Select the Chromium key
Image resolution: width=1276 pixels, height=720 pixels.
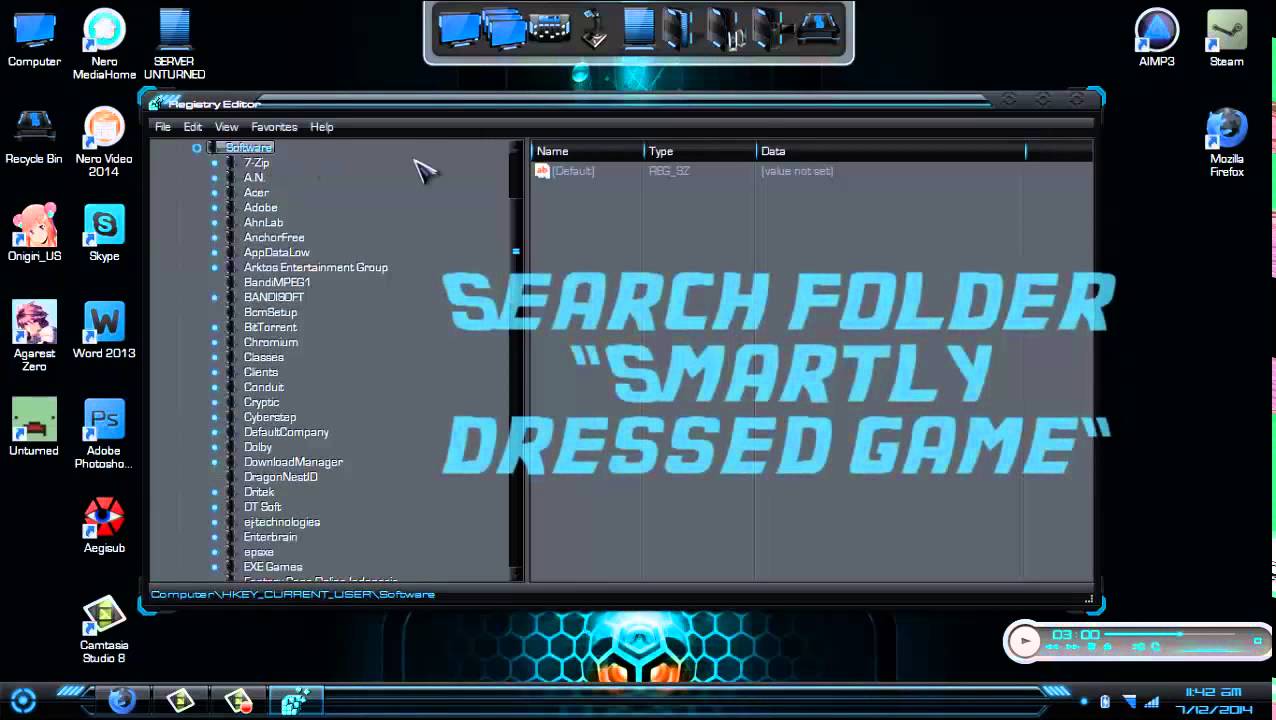pyautogui.click(x=270, y=343)
